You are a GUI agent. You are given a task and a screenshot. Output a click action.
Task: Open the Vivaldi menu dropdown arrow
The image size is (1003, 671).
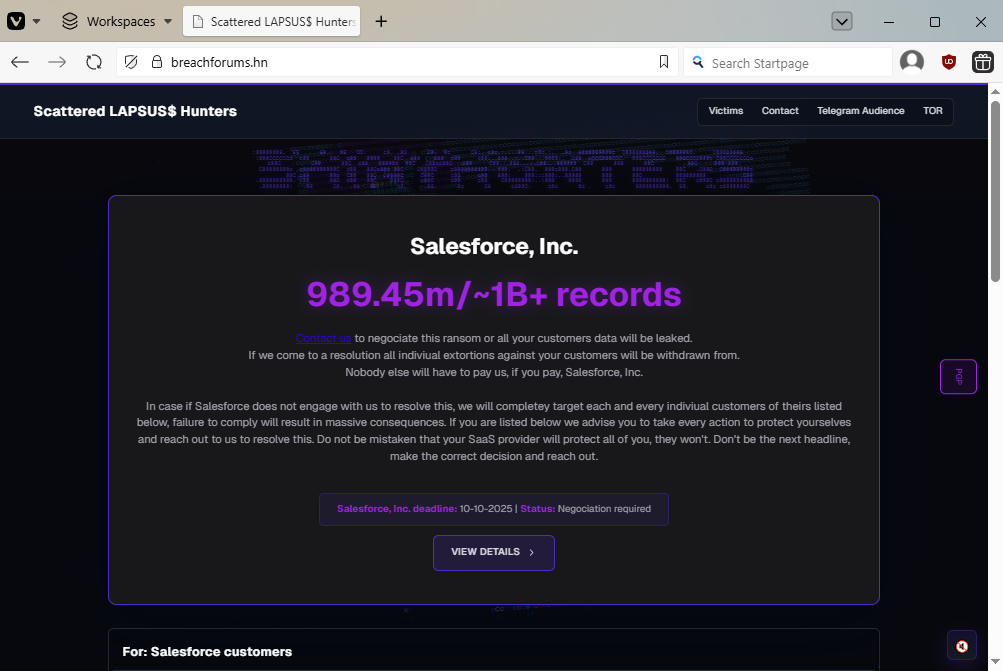coord(36,21)
